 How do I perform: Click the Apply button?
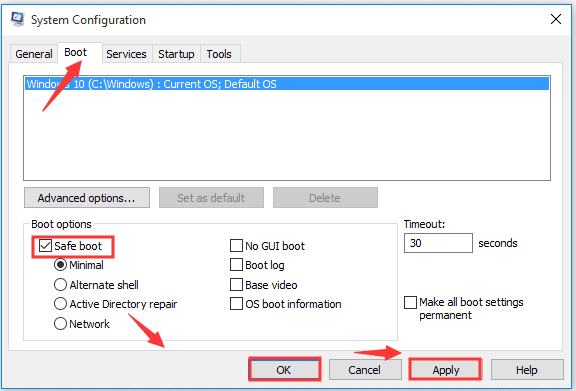click(x=446, y=370)
